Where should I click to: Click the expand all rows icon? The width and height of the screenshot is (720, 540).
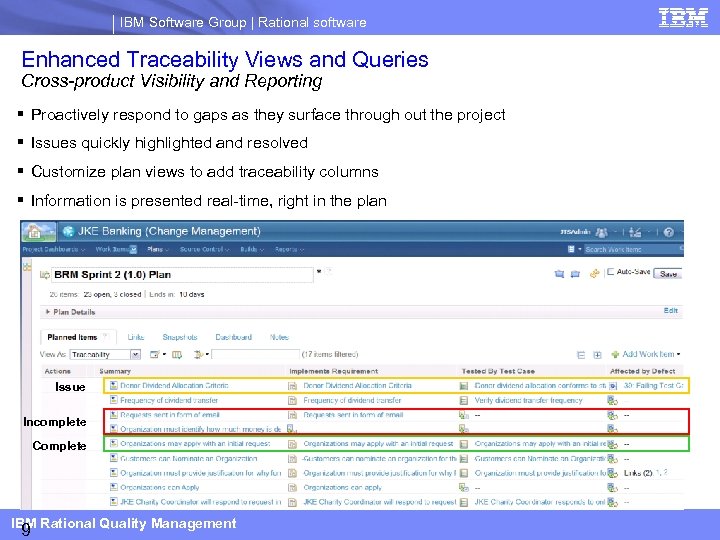tap(597, 355)
